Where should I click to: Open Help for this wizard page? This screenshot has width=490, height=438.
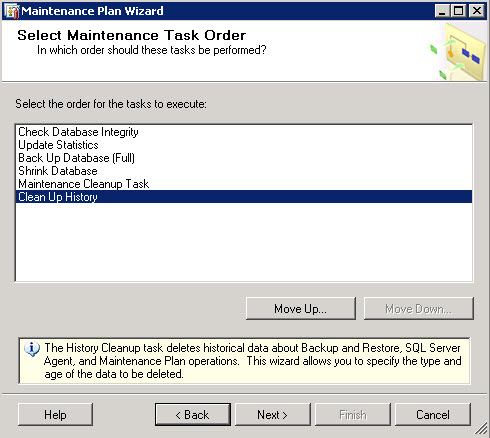pyautogui.click(x=55, y=415)
